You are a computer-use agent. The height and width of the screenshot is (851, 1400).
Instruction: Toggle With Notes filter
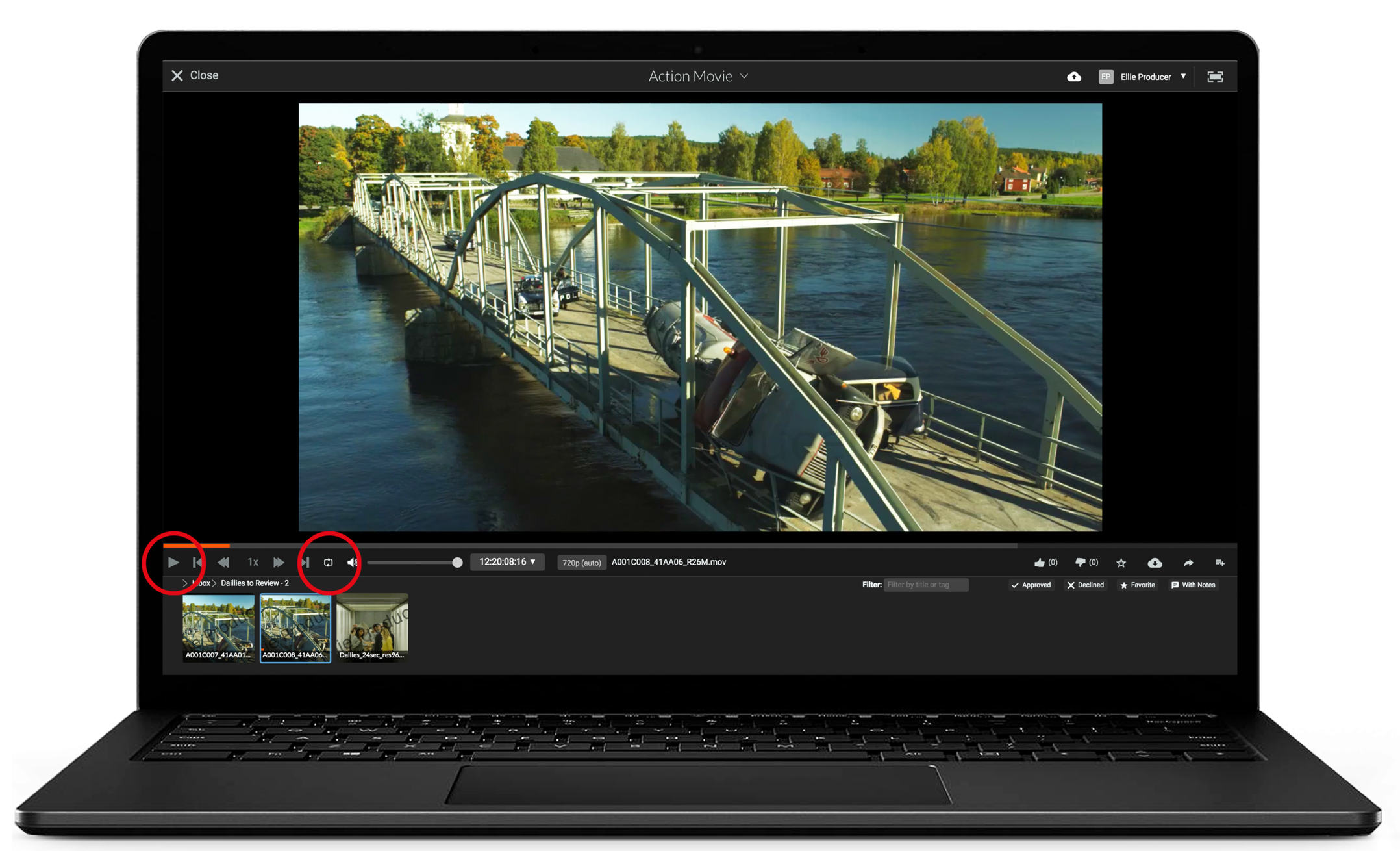click(x=1193, y=585)
